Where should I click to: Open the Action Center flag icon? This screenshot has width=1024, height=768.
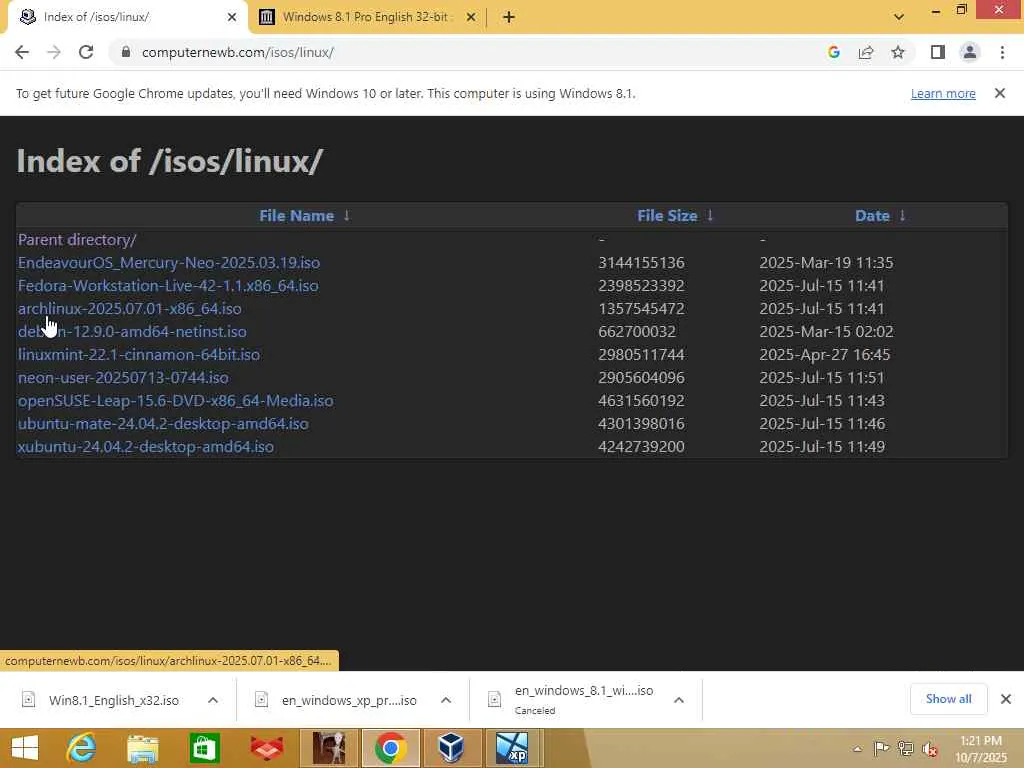(x=880, y=748)
